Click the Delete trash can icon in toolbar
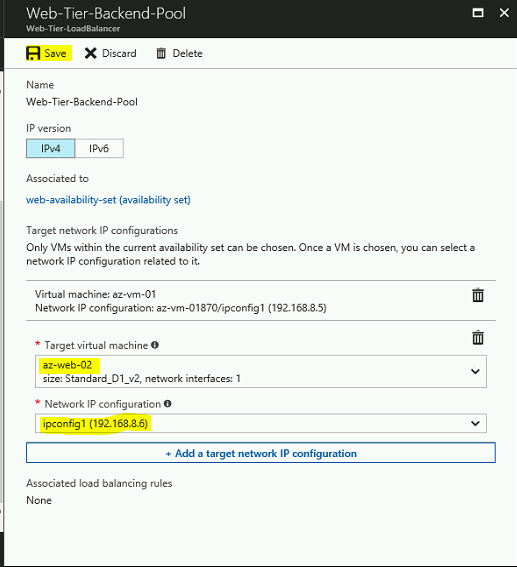Viewport: 517px width, 567px height. (x=161, y=54)
